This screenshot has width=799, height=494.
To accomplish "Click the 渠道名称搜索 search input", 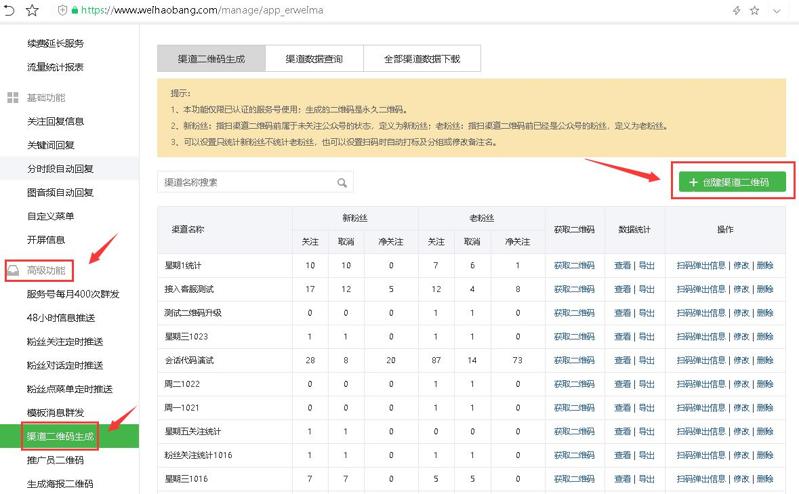I will click(255, 183).
